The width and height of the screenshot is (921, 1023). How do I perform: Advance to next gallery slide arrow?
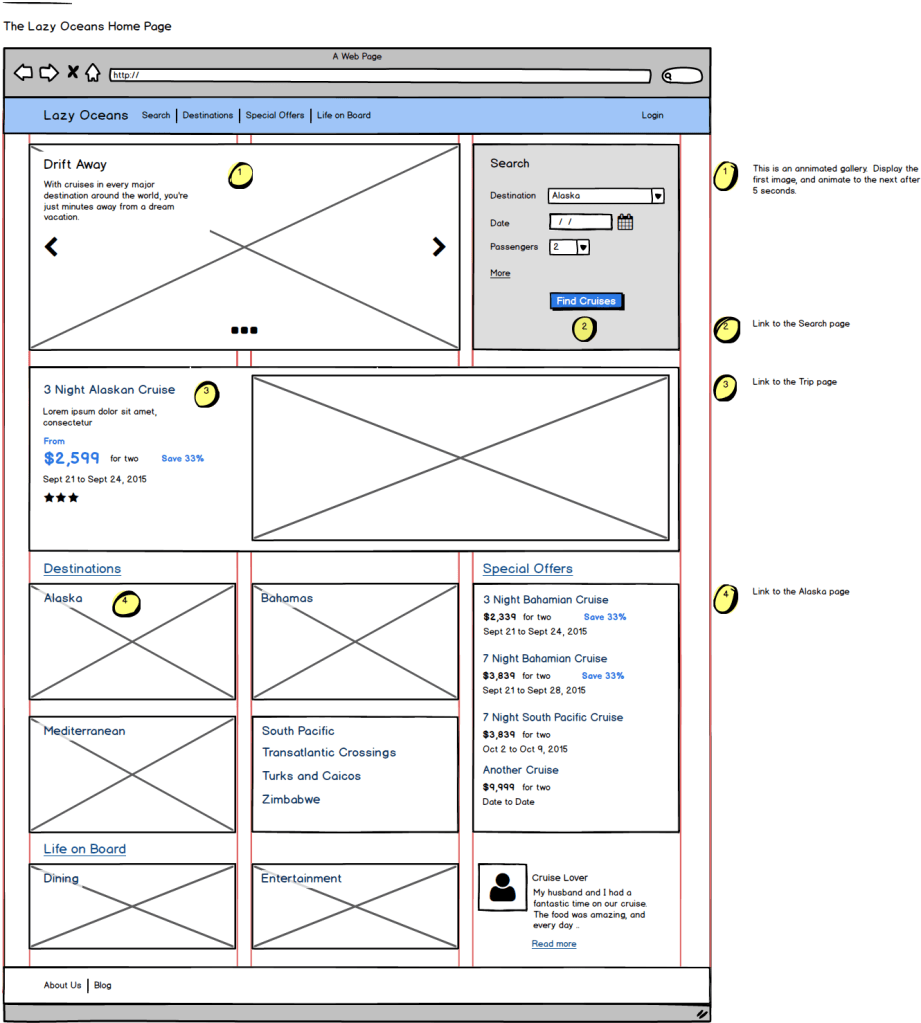pyautogui.click(x=438, y=247)
